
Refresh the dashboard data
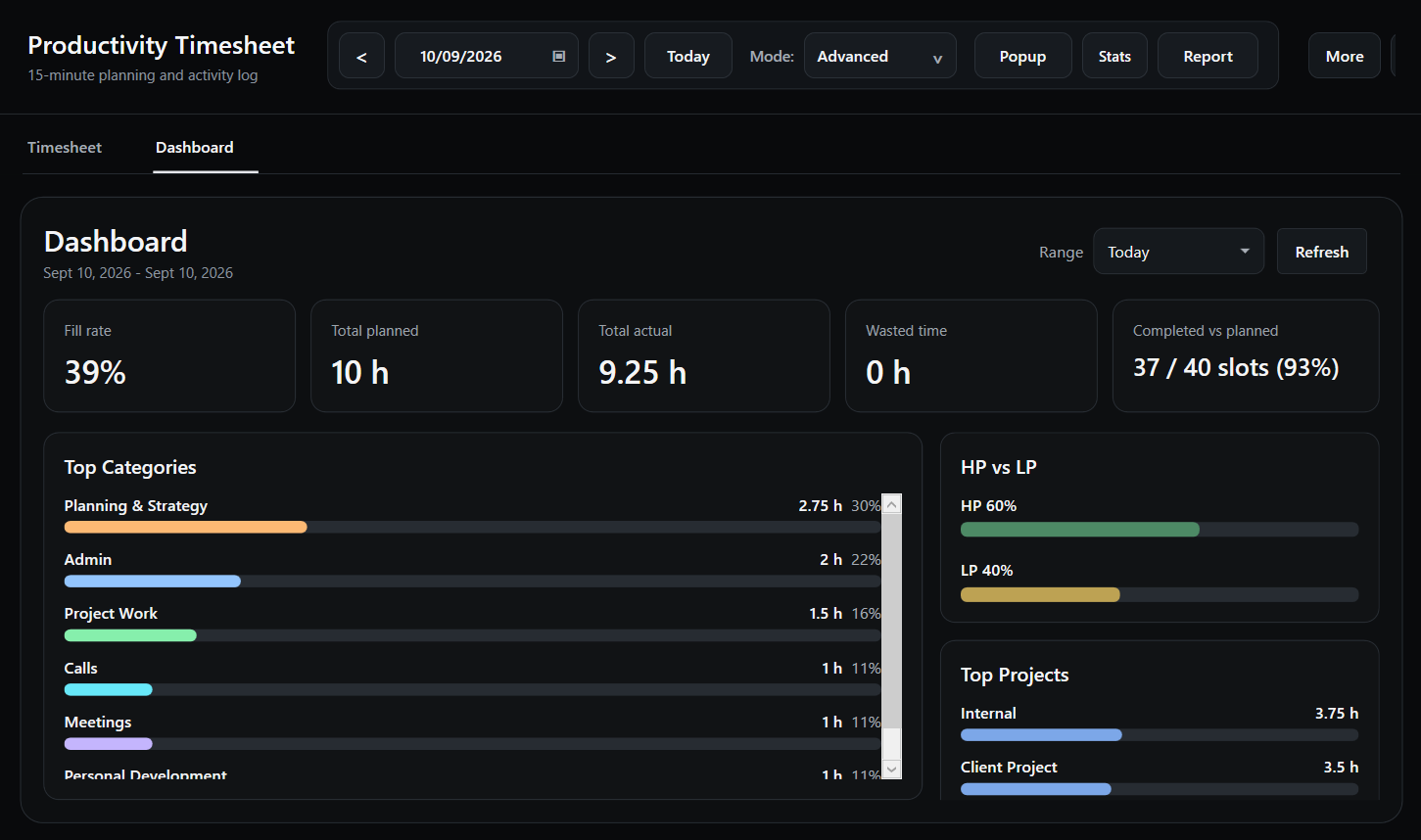point(1322,252)
